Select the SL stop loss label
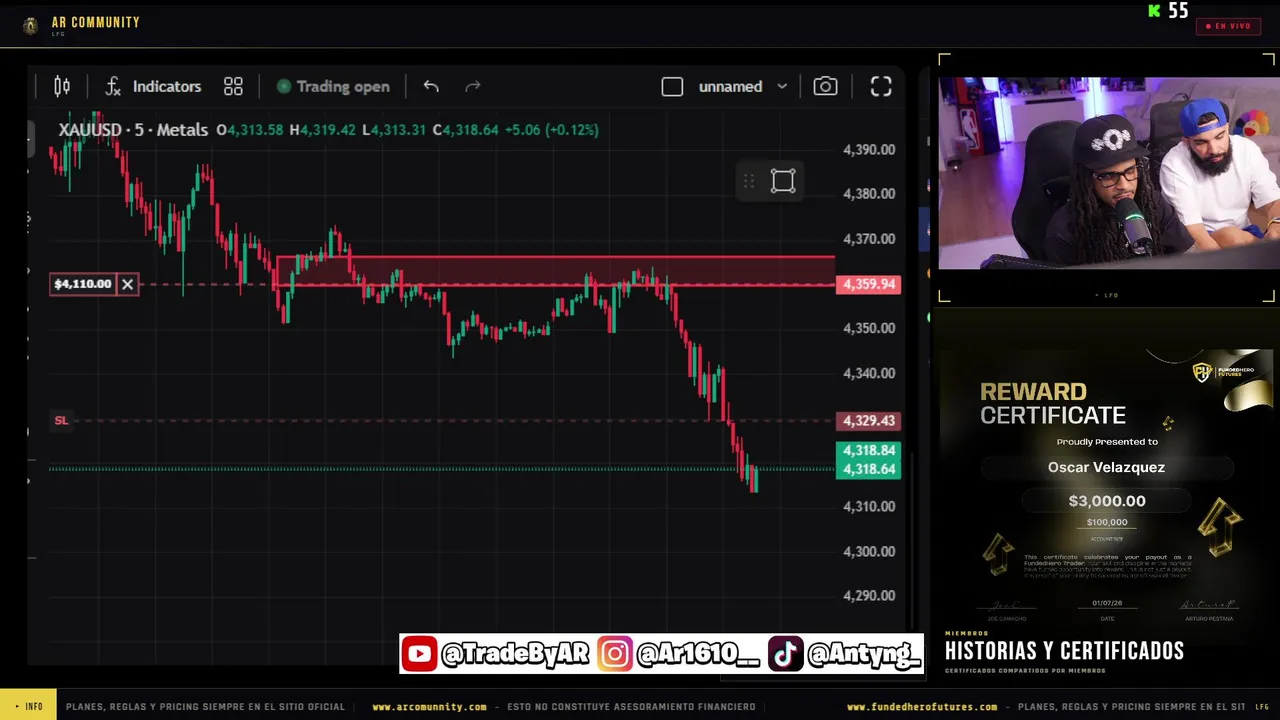This screenshot has height=720, width=1280. (61, 420)
